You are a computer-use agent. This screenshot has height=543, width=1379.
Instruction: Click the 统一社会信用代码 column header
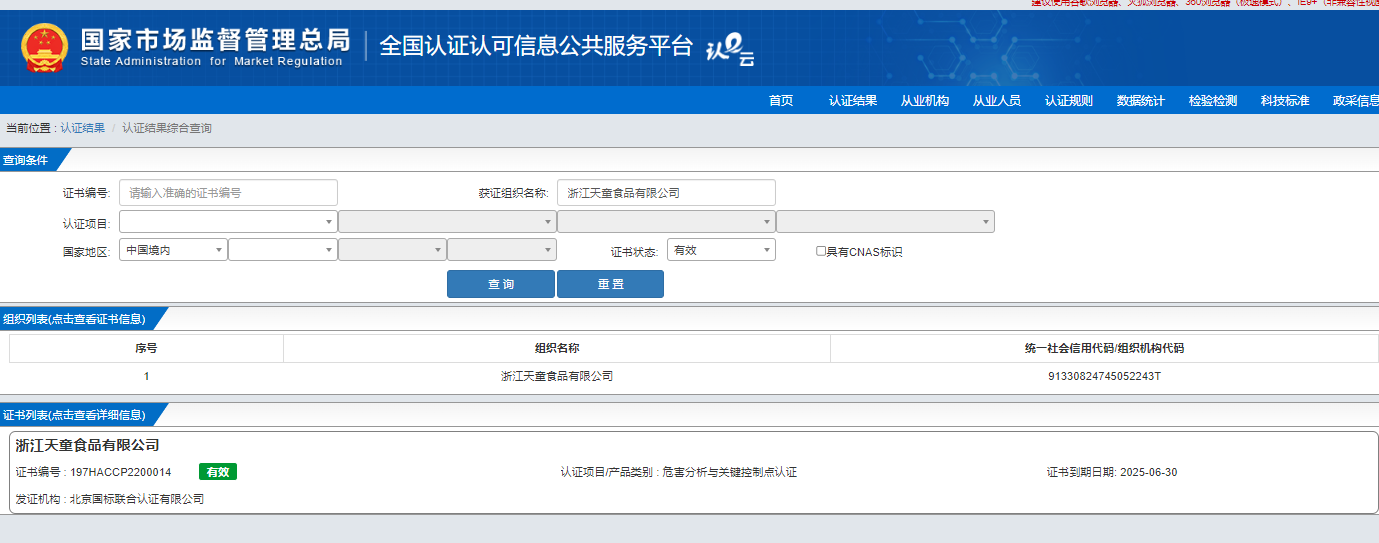[x=1104, y=348]
